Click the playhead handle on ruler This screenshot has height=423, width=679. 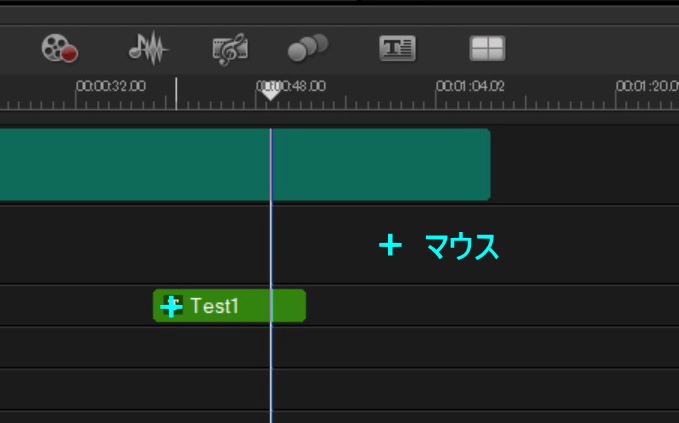point(270,94)
